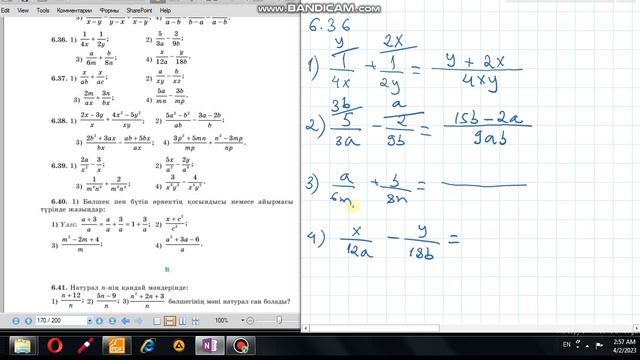Open Internet Explorer from taskbar

(147, 345)
